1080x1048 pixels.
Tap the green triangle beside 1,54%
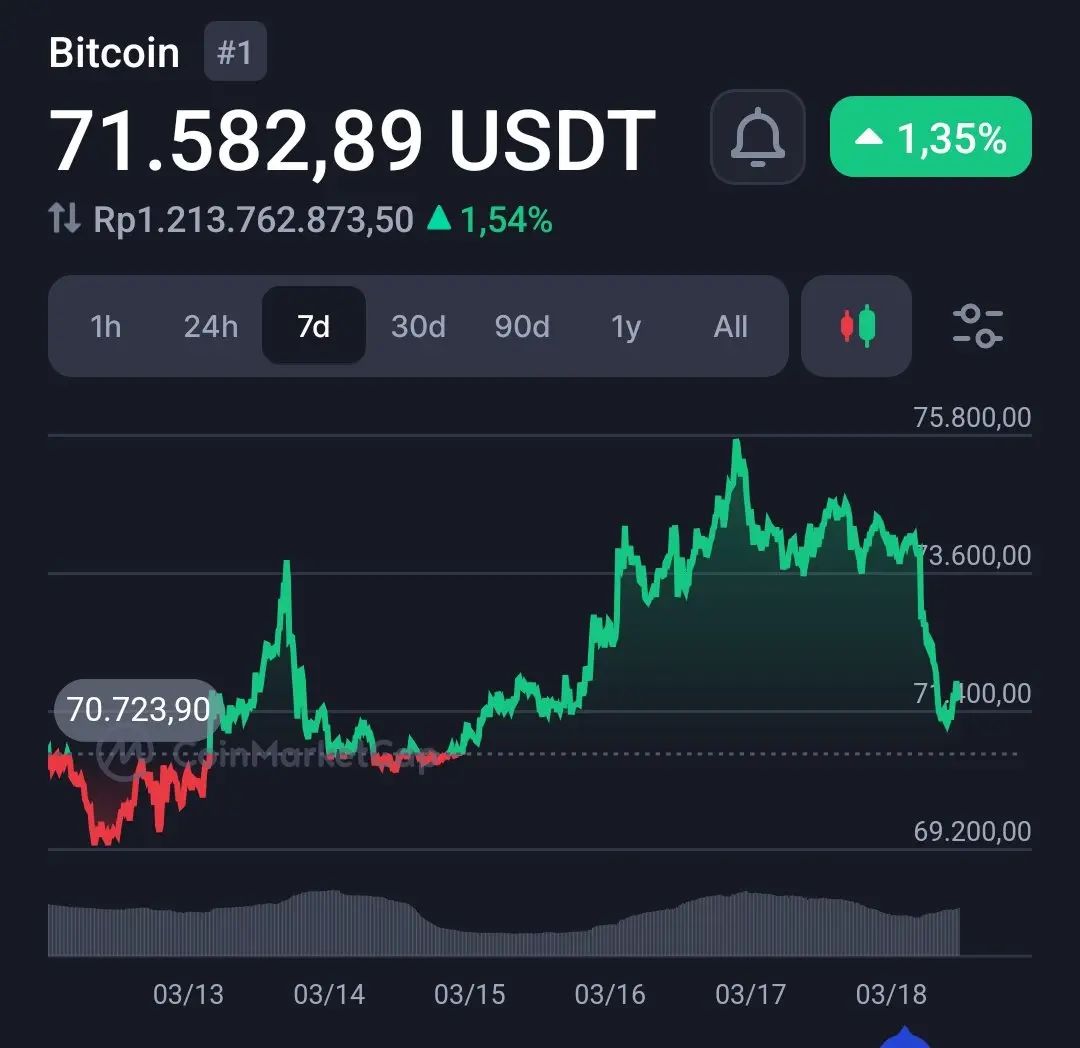pyautogui.click(x=439, y=218)
